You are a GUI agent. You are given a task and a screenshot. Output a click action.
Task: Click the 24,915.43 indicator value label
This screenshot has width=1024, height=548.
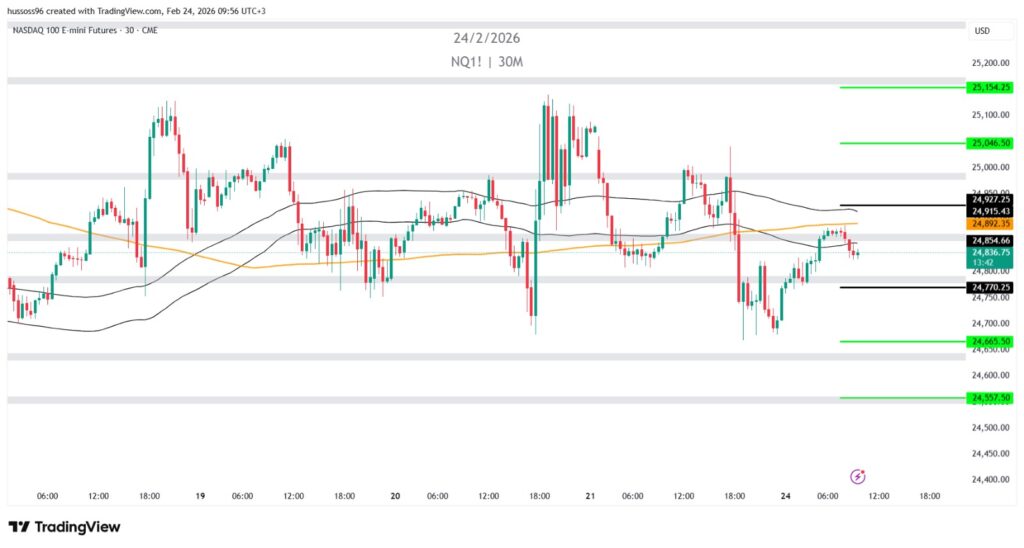point(991,211)
